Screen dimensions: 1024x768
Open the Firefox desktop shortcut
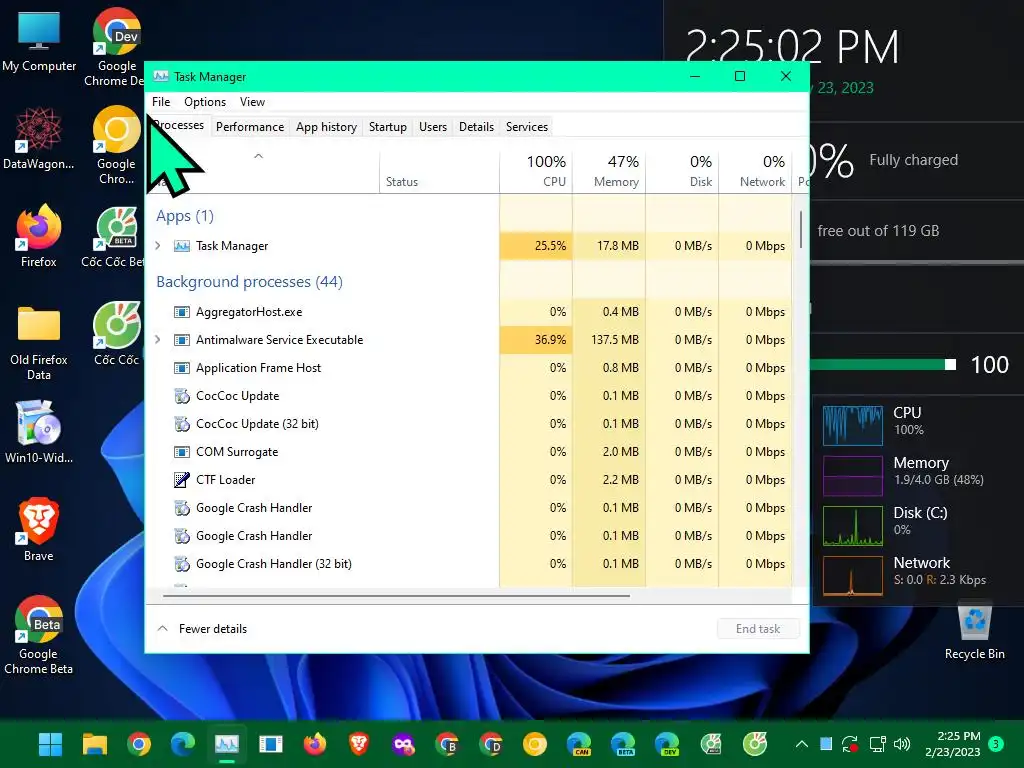tap(39, 236)
